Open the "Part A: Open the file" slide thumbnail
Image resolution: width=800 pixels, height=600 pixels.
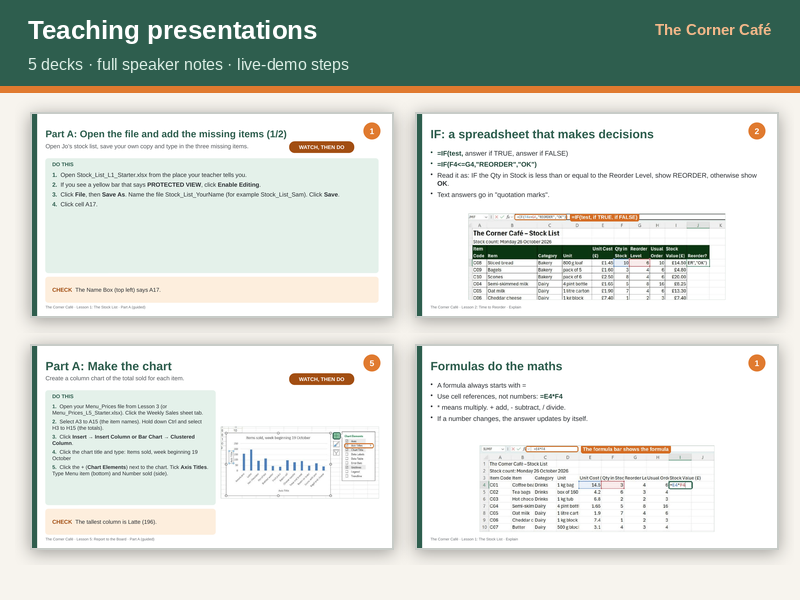pos(212,215)
